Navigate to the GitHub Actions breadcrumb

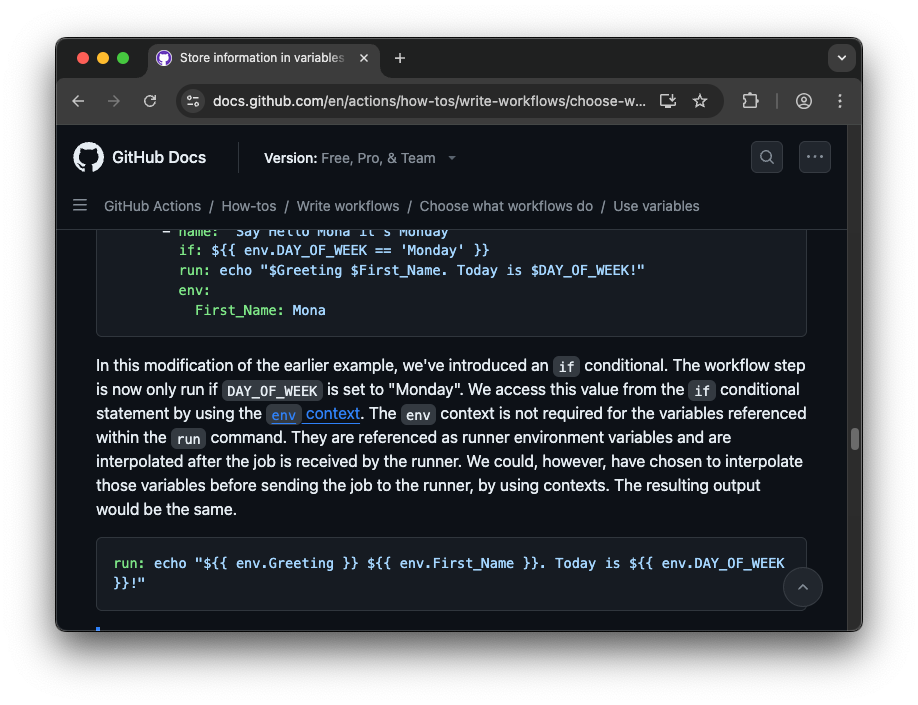(152, 206)
